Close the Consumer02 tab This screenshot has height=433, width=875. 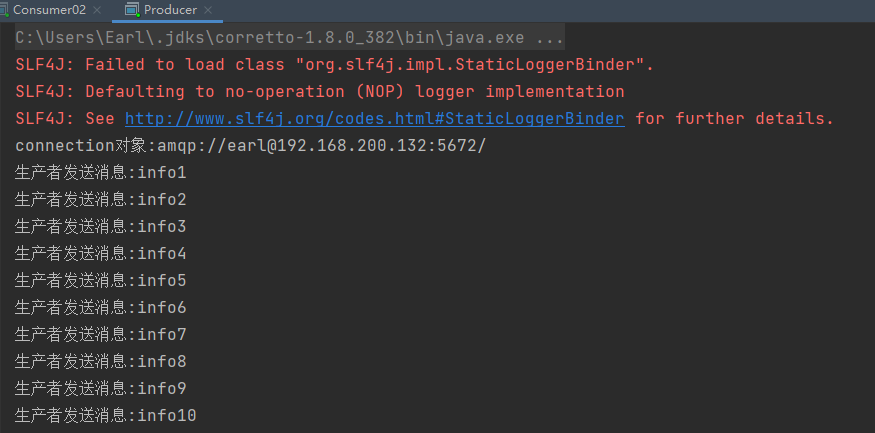pyautogui.click(x=97, y=10)
